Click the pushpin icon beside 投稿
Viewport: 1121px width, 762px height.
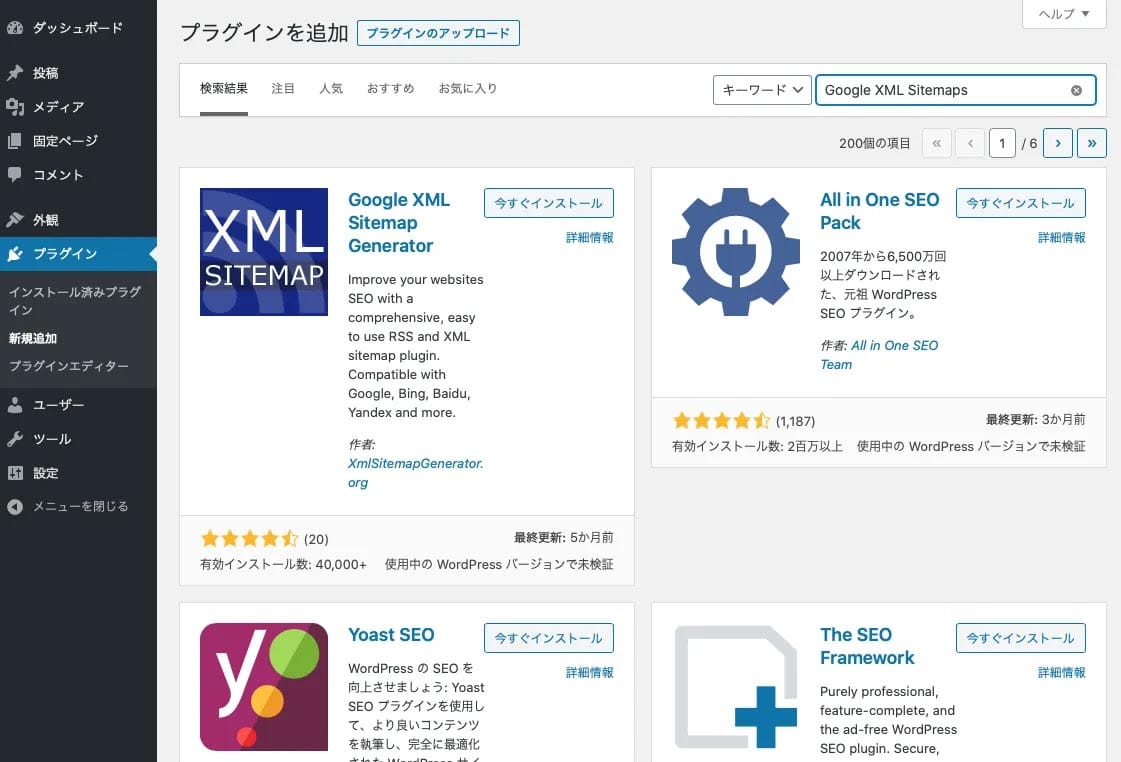point(15,73)
